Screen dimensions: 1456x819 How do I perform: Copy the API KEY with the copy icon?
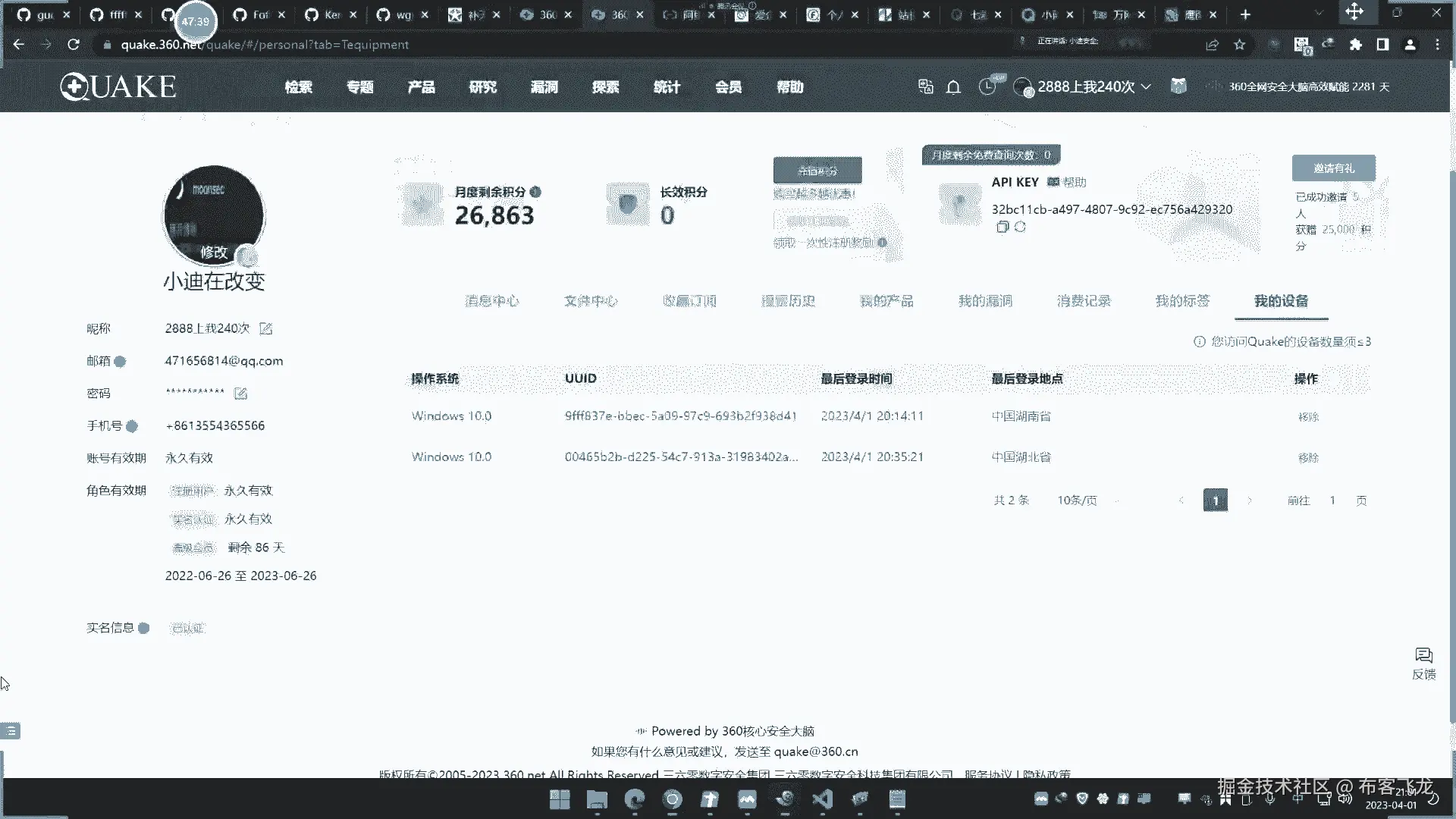pos(1002,227)
